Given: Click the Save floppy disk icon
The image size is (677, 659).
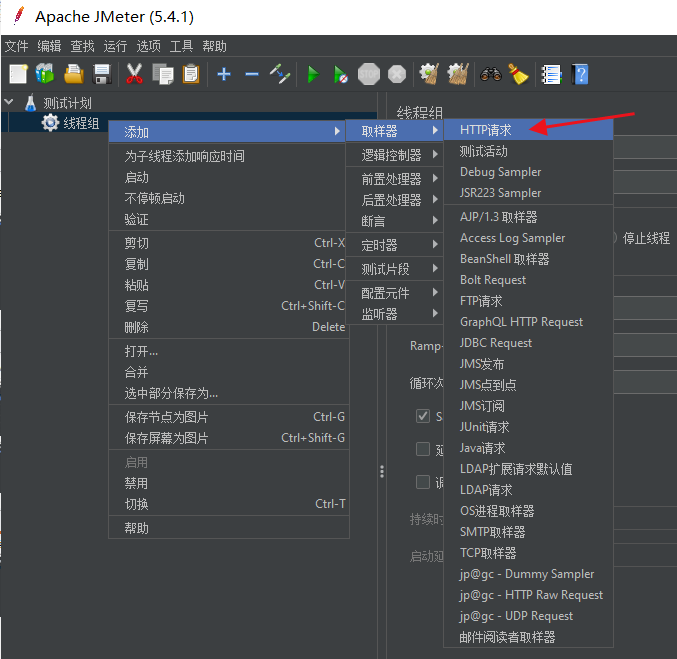Looking at the screenshot, I should (102, 74).
